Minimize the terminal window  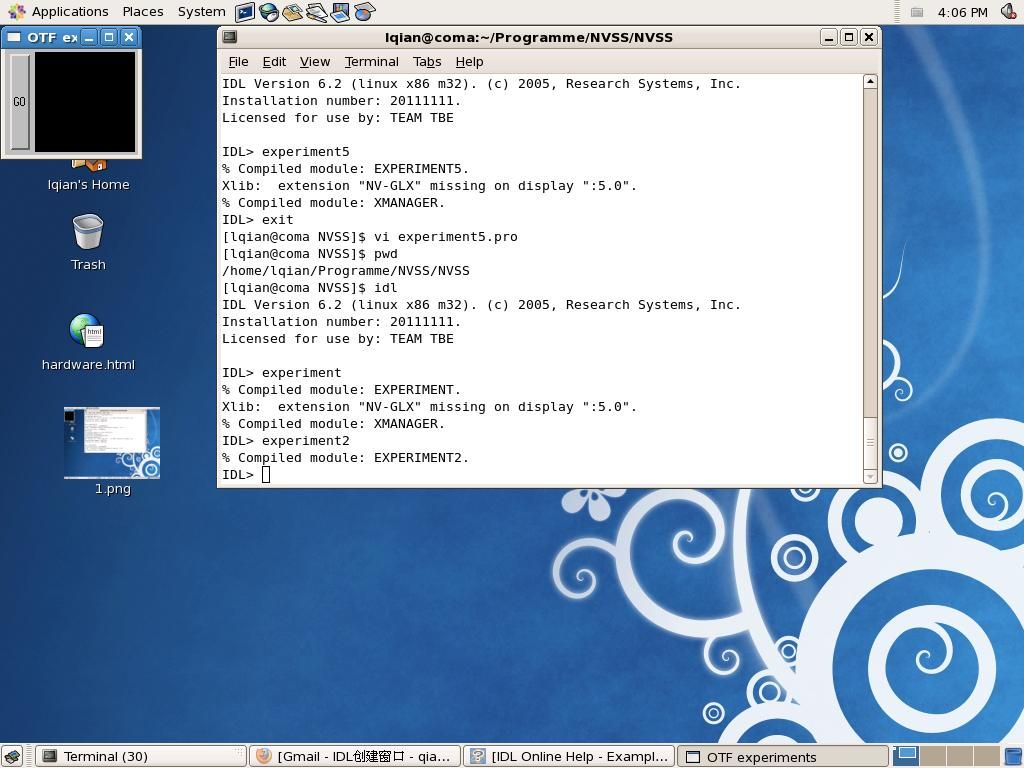pos(829,37)
